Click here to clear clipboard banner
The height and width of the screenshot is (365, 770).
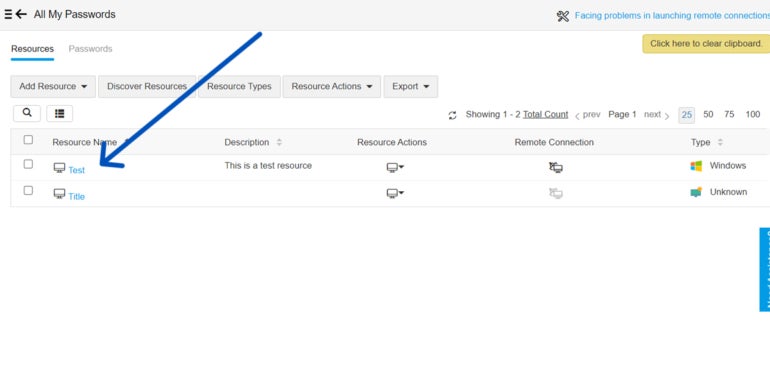click(x=706, y=44)
